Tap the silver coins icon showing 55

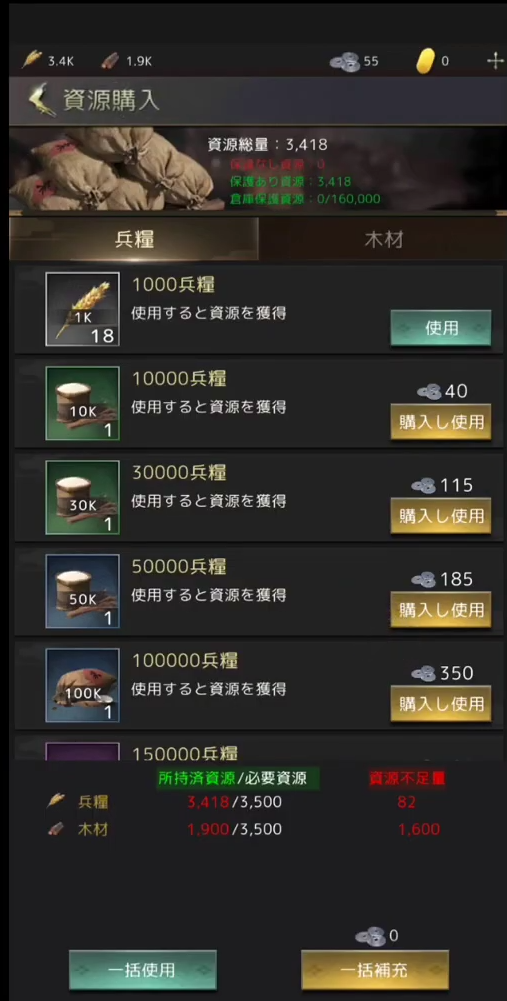pyautogui.click(x=345, y=61)
